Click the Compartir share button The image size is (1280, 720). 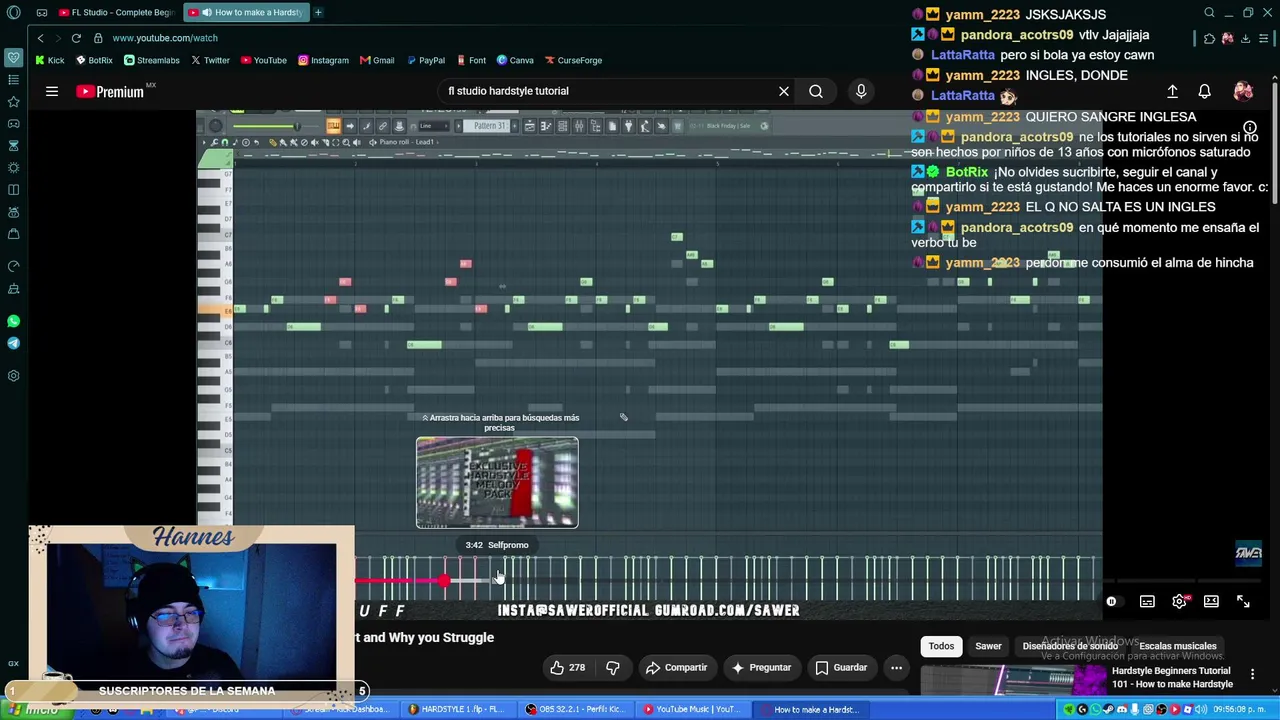pyautogui.click(x=676, y=668)
